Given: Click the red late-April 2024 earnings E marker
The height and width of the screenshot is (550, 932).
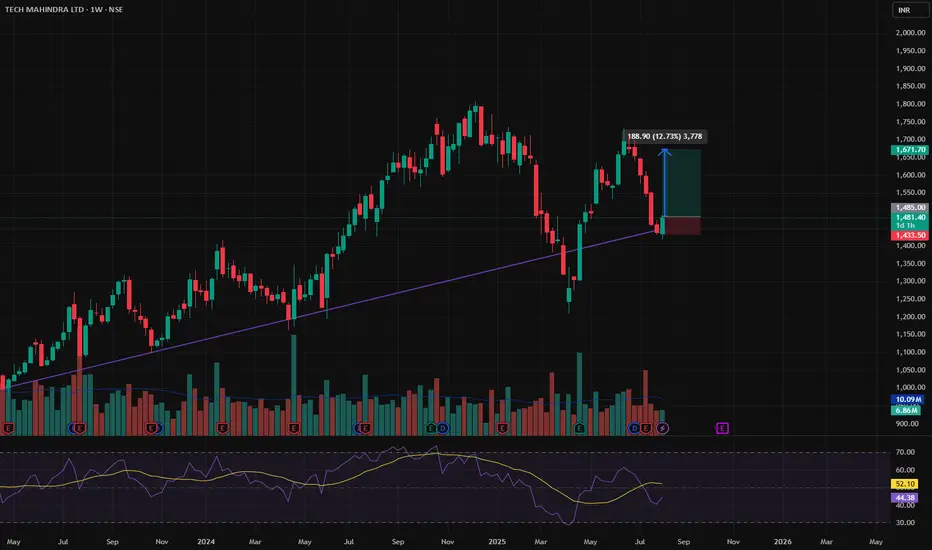Looking at the screenshot, I should [294, 428].
